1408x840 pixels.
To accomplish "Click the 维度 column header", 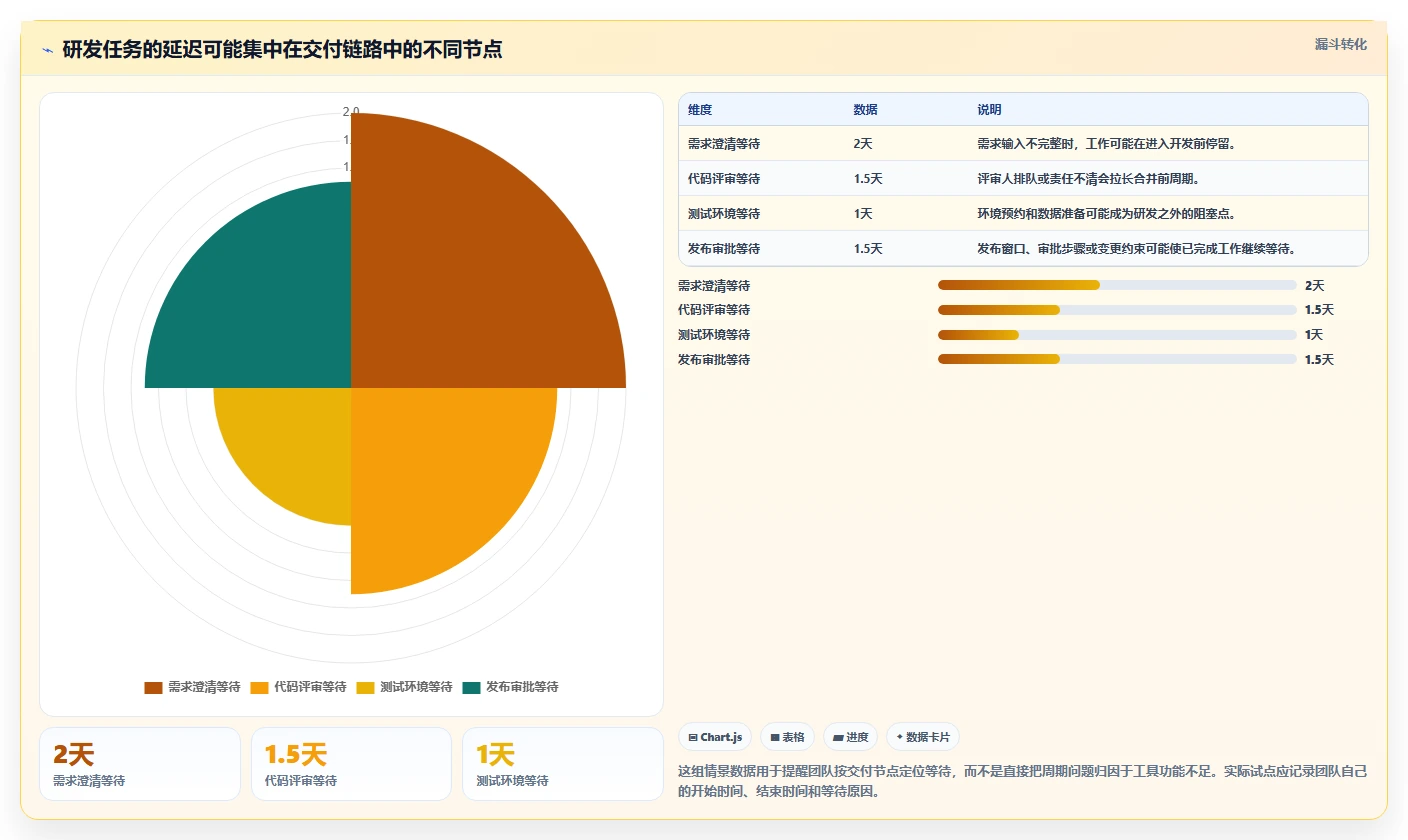I will click(700, 110).
